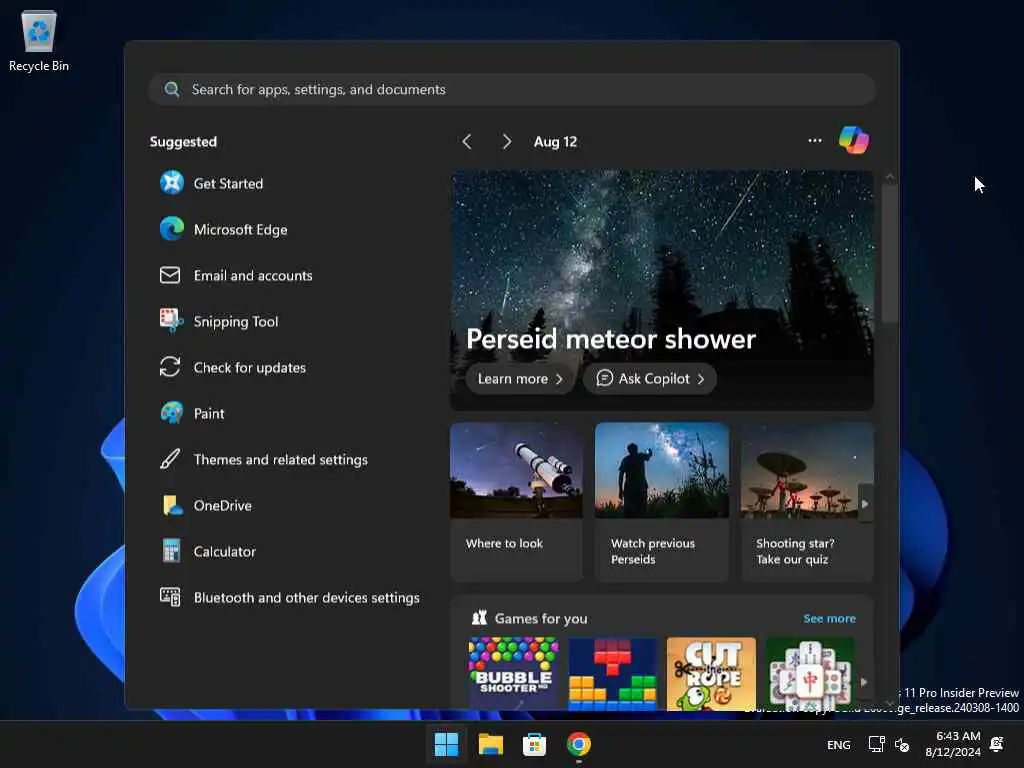1024x768 pixels.
Task: Open the Bubble Shooter game tile
Action: coord(513,673)
